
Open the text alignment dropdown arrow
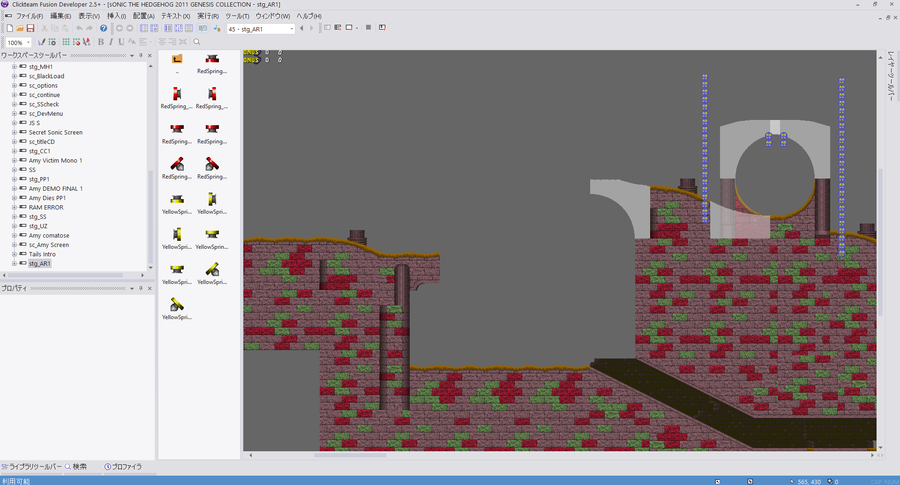pyautogui.click(x=150, y=42)
